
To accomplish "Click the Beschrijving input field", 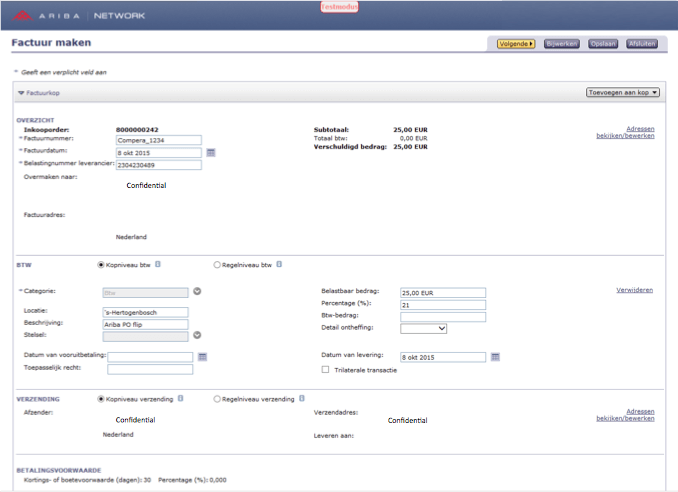I will 145,324.
